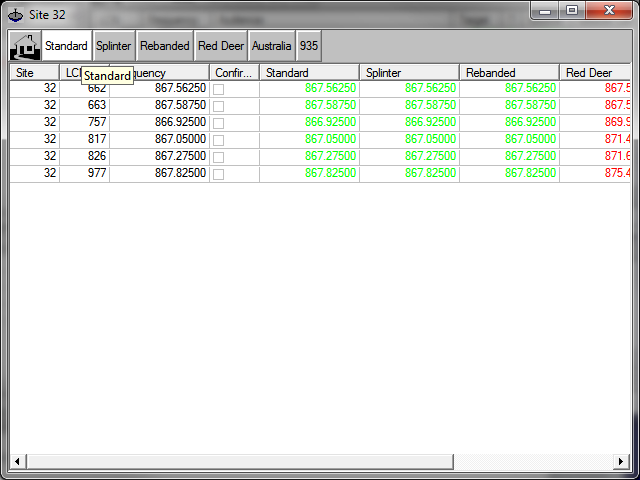Maximize the Site 32 window
The width and height of the screenshot is (640, 480).
[x=571, y=11]
